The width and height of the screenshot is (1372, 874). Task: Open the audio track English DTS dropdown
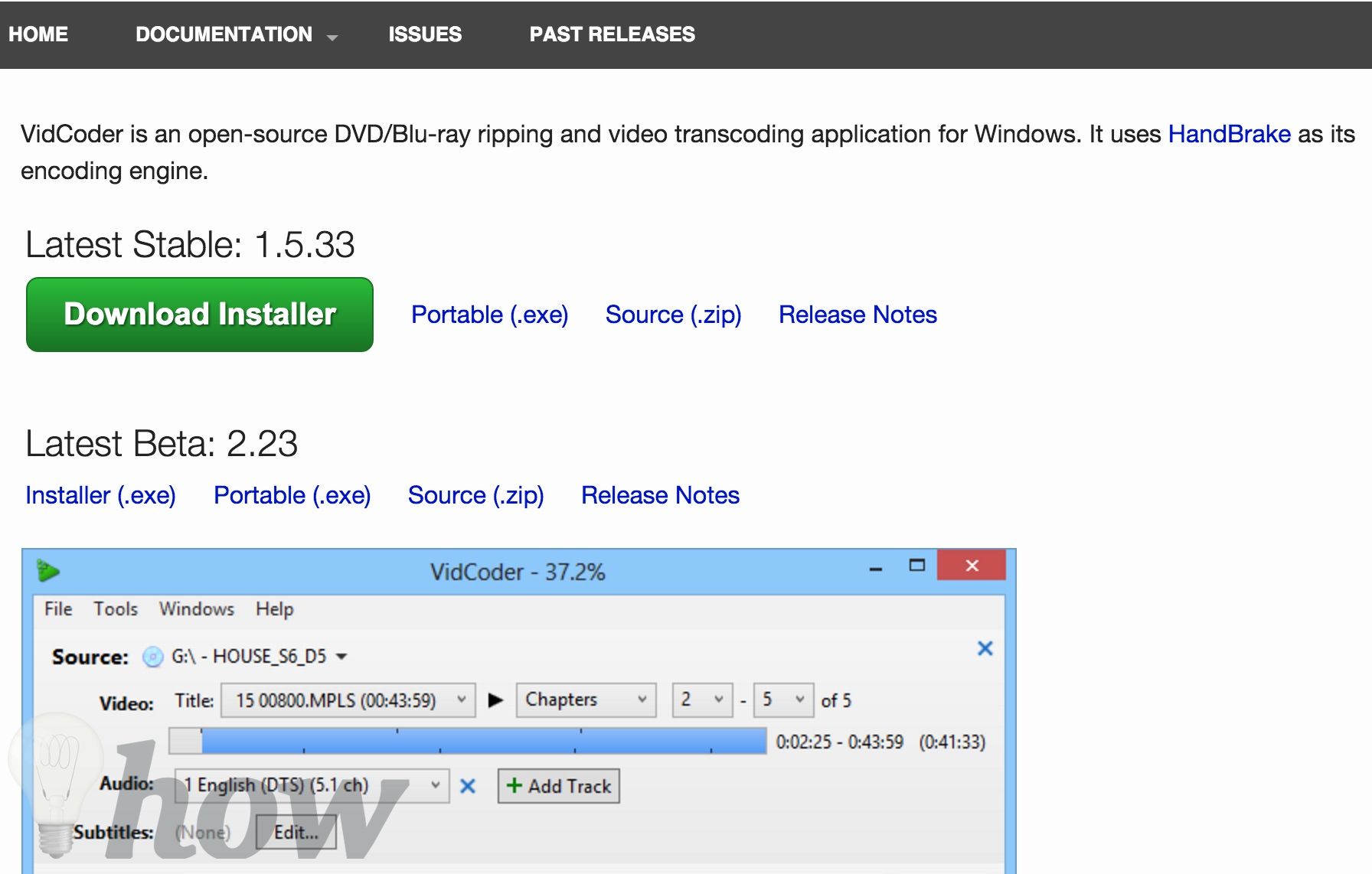(312, 786)
